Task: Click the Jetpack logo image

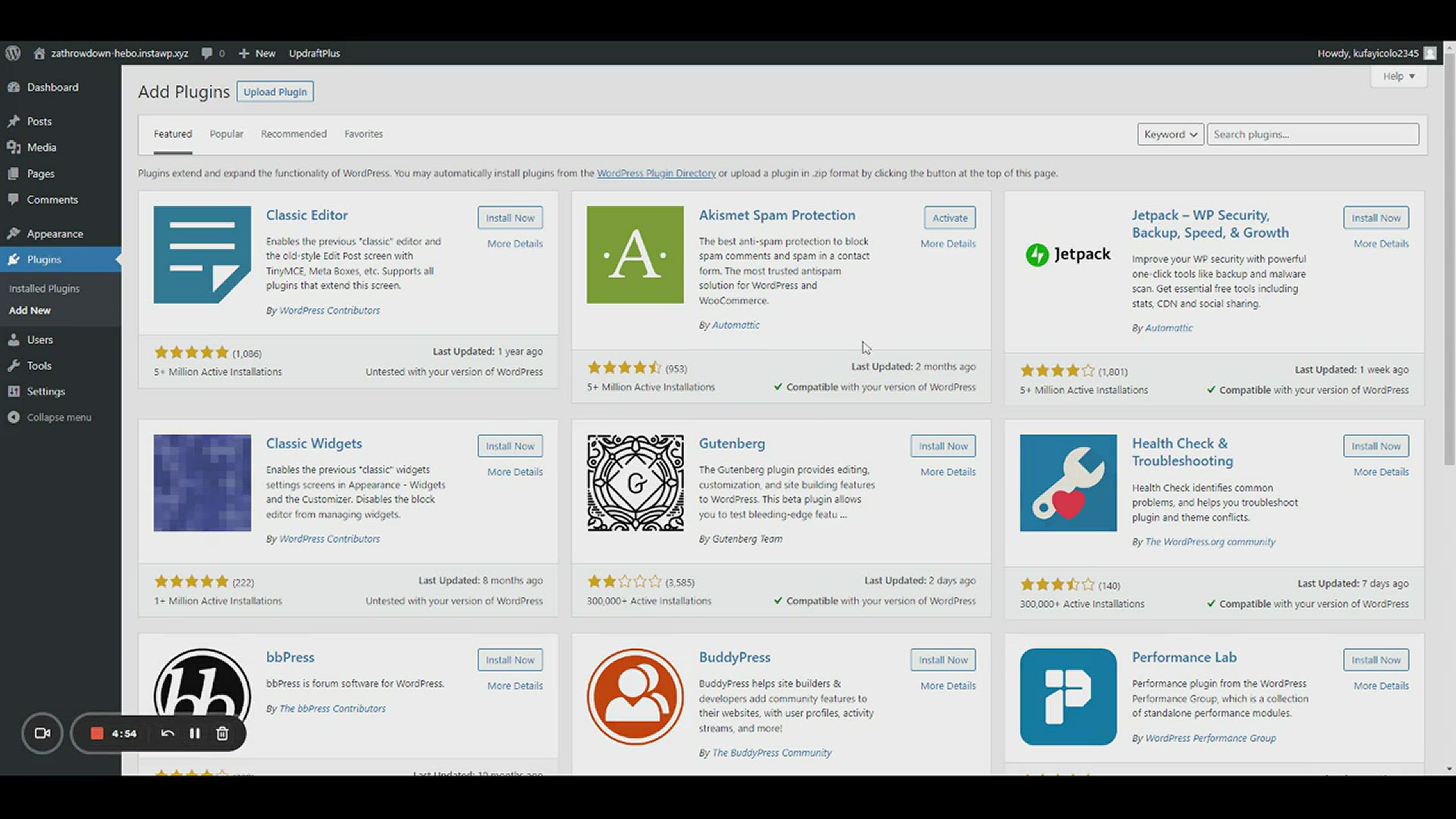Action: 1068,255
